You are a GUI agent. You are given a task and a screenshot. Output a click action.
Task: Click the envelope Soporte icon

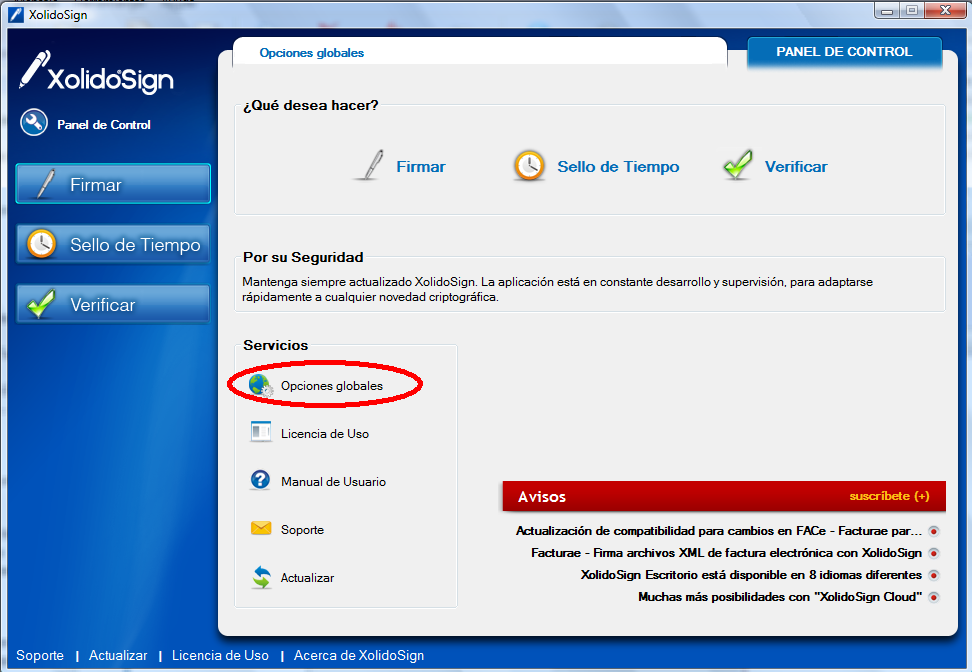(x=261, y=528)
